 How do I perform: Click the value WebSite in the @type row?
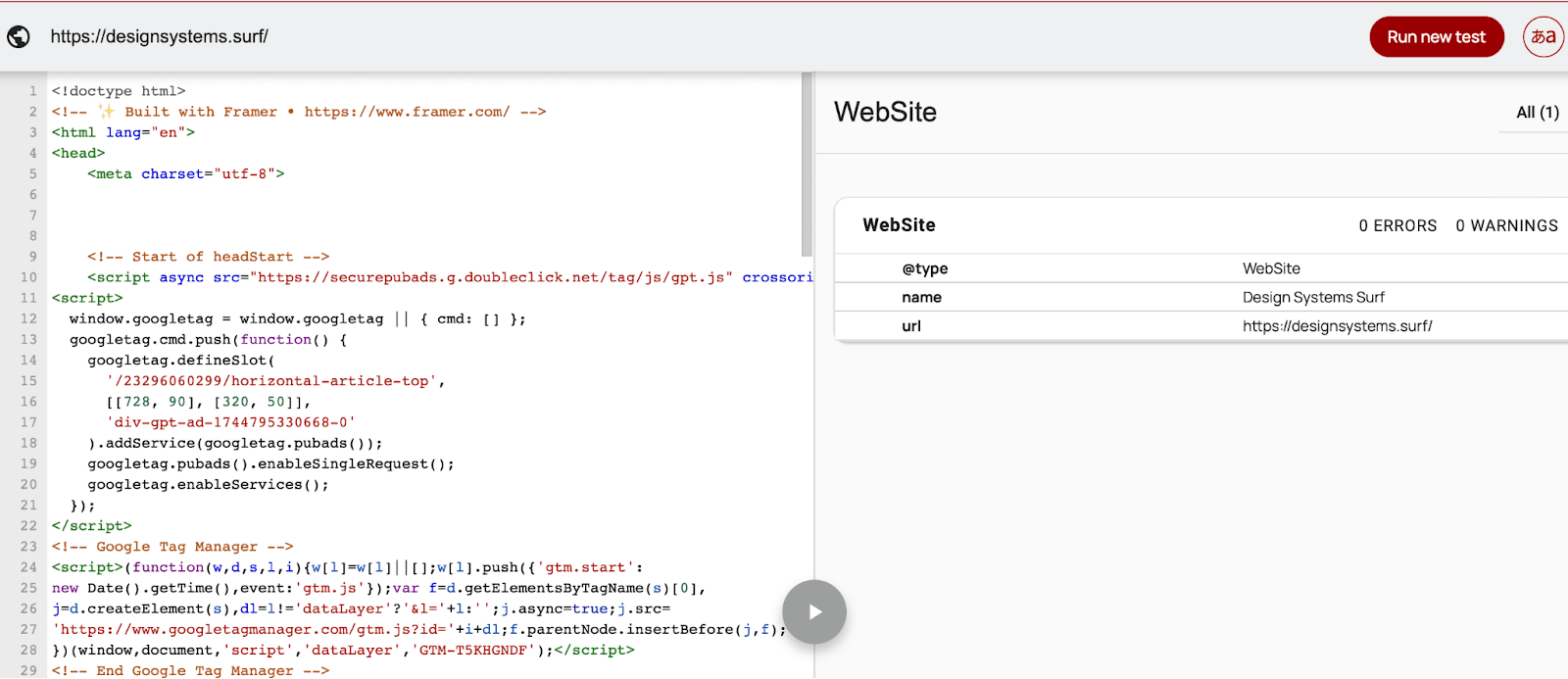(x=1271, y=268)
